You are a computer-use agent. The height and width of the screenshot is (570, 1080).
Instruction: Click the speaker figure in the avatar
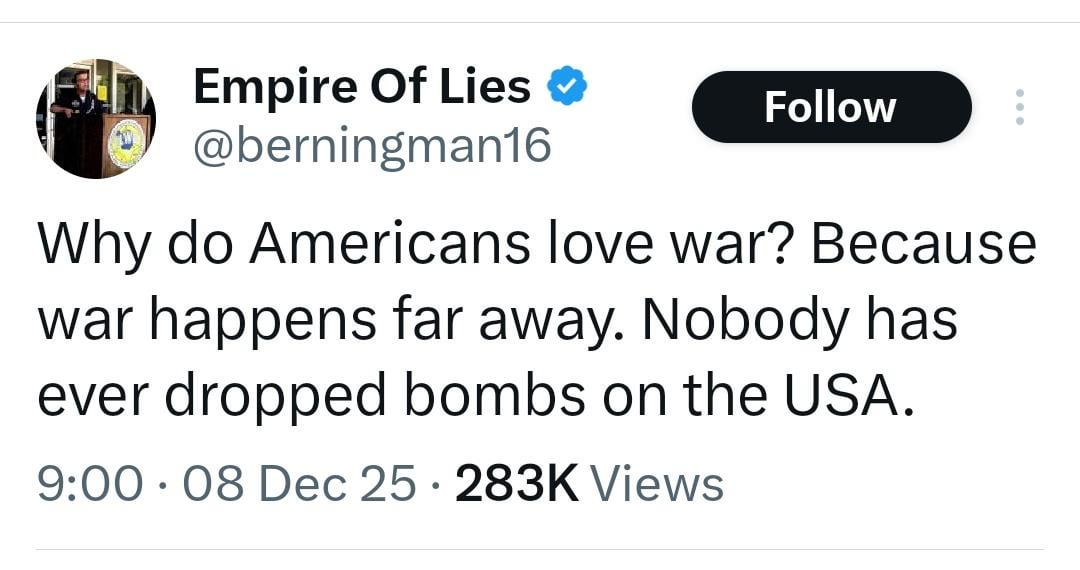pyautogui.click(x=77, y=110)
